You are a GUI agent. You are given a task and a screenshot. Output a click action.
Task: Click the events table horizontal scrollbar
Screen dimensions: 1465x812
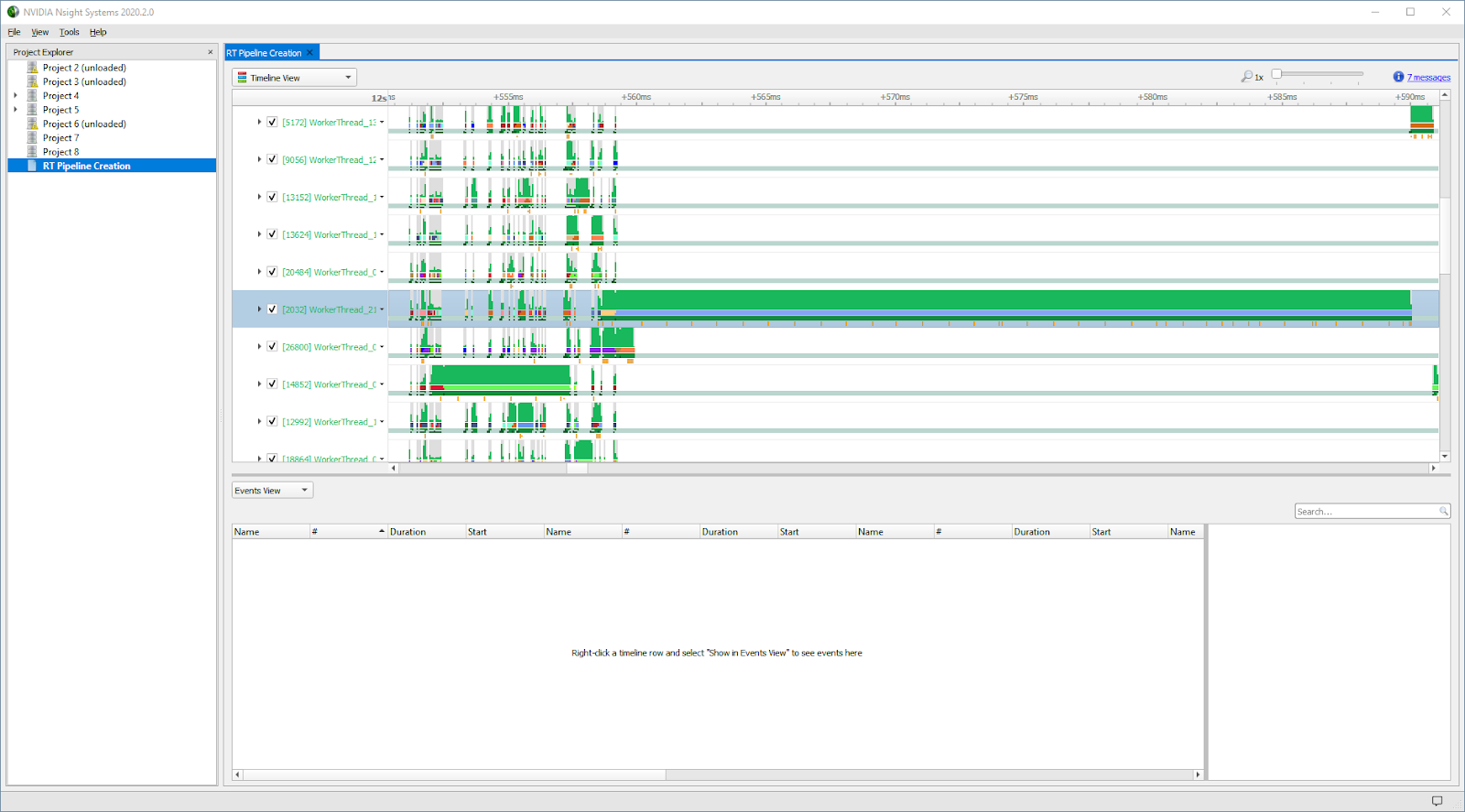(454, 774)
